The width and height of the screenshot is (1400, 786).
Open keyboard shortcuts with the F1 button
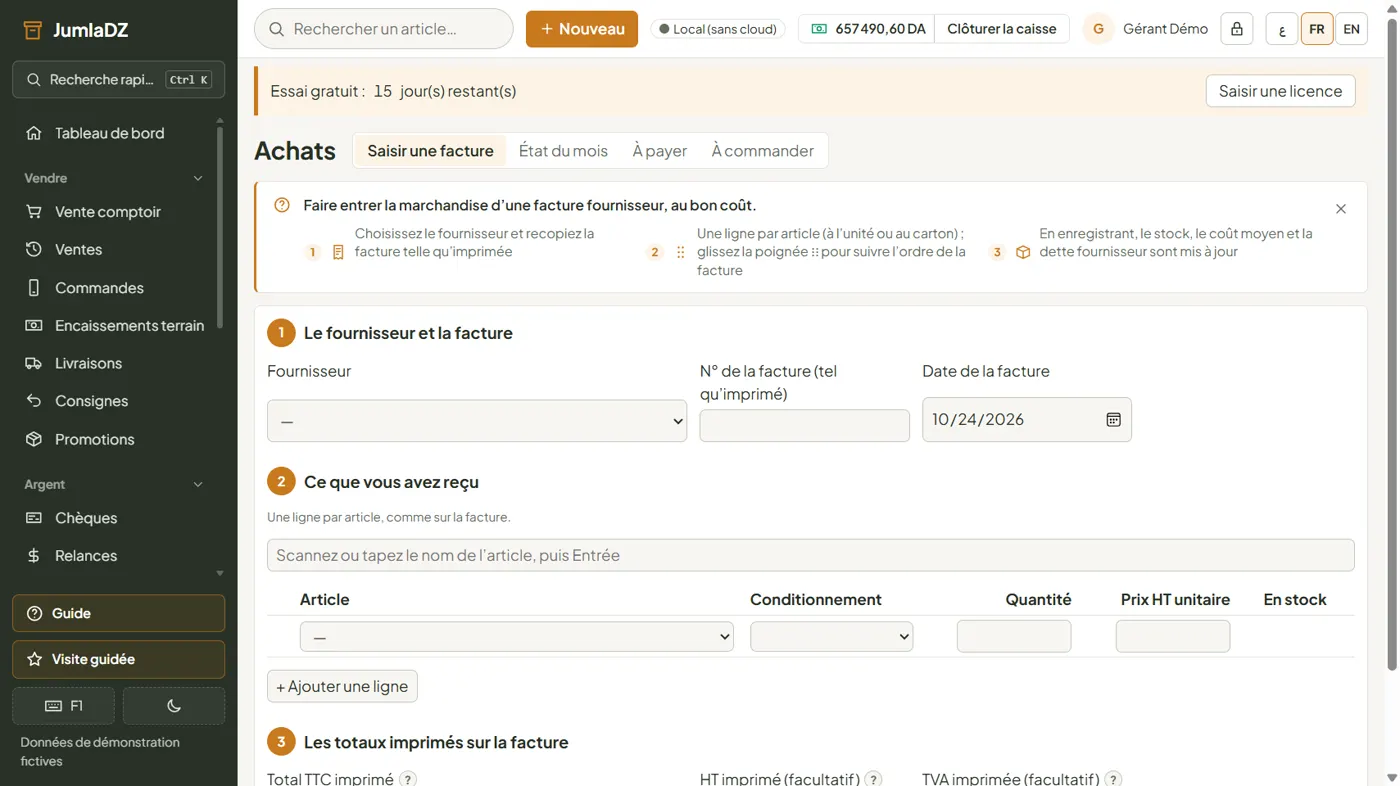click(64, 706)
